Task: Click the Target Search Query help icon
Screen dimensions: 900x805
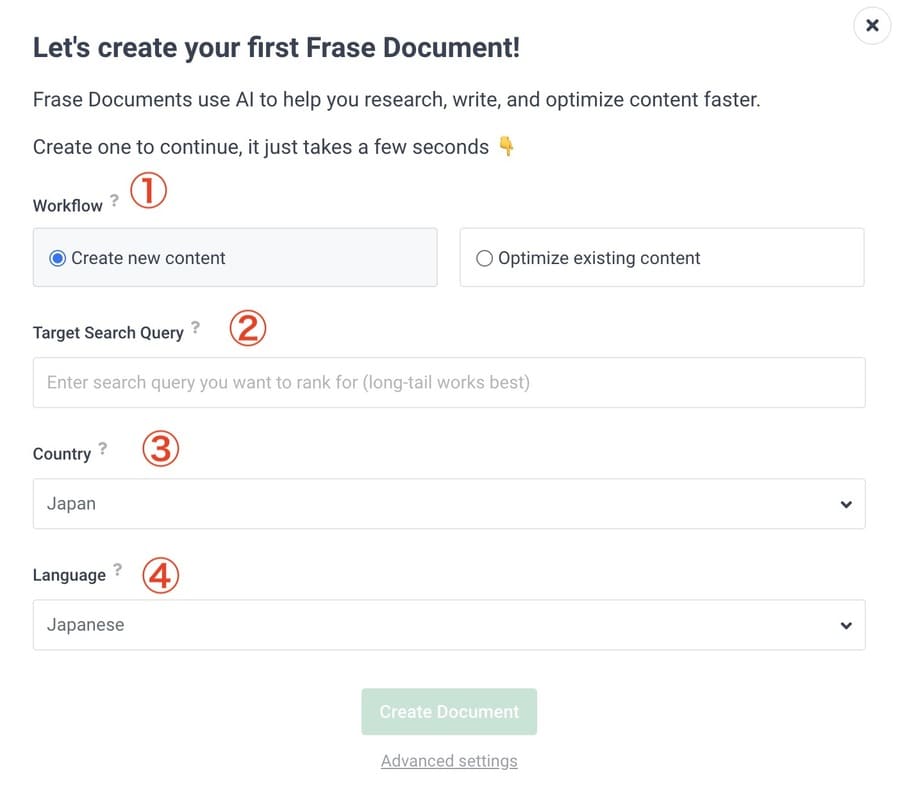Action: 195,327
